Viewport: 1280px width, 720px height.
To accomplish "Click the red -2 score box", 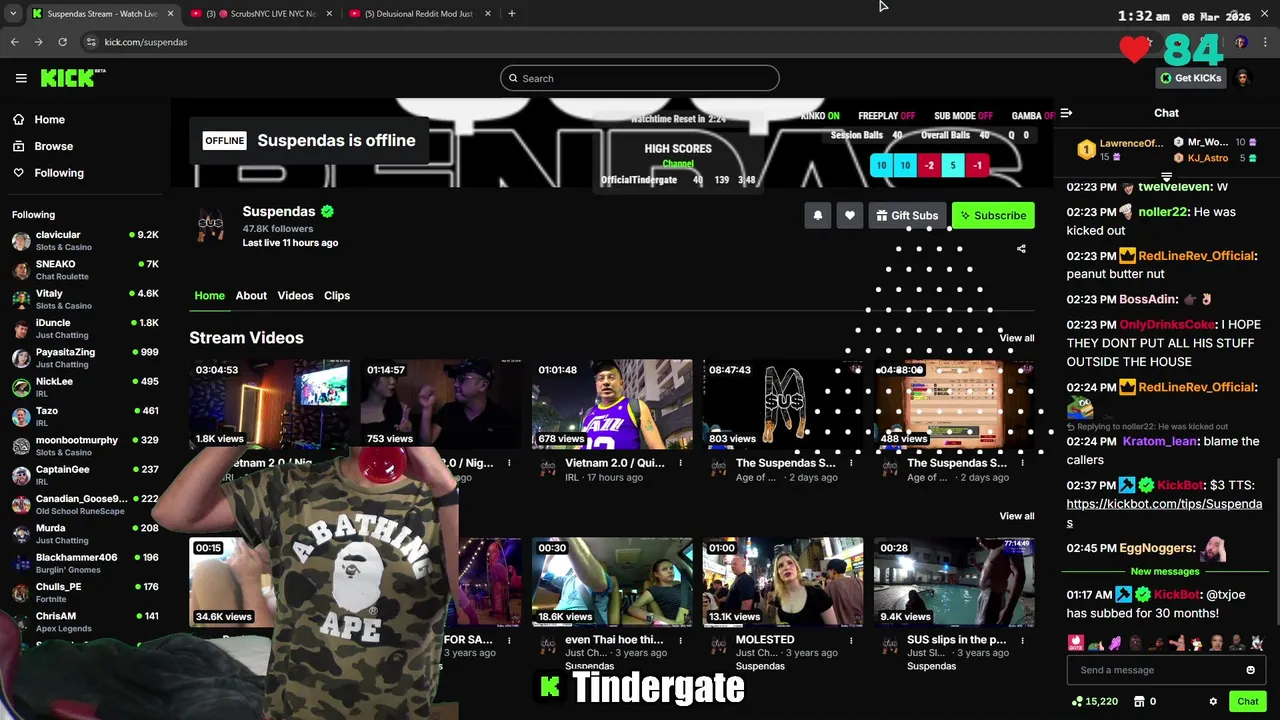I will 929,165.
